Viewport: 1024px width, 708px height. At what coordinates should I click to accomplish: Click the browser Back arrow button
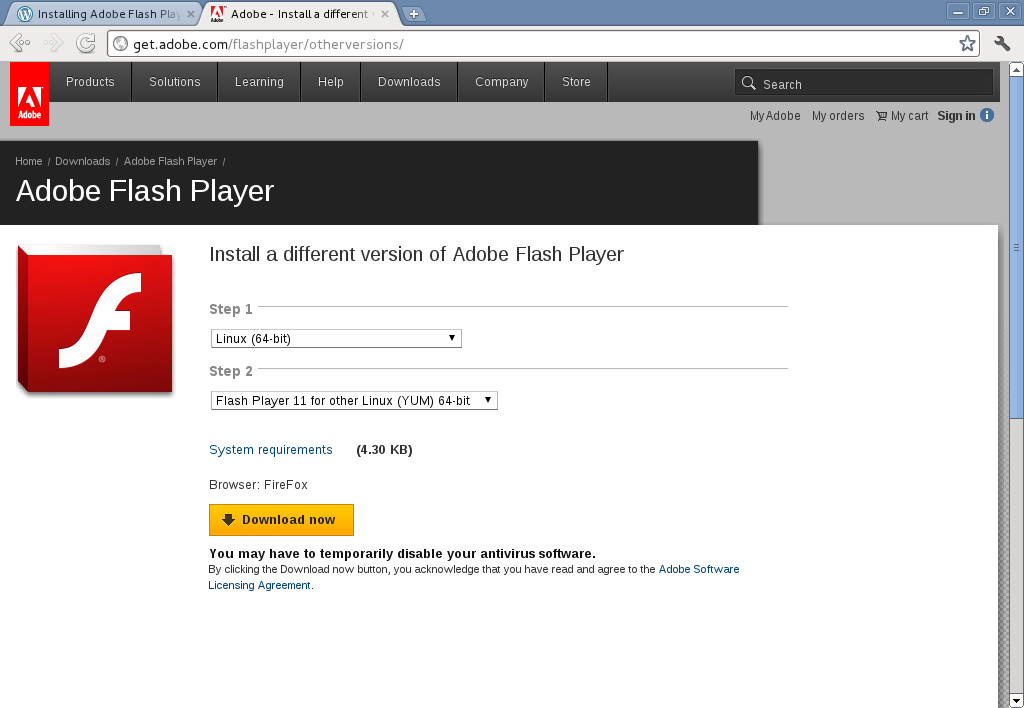pos(20,44)
